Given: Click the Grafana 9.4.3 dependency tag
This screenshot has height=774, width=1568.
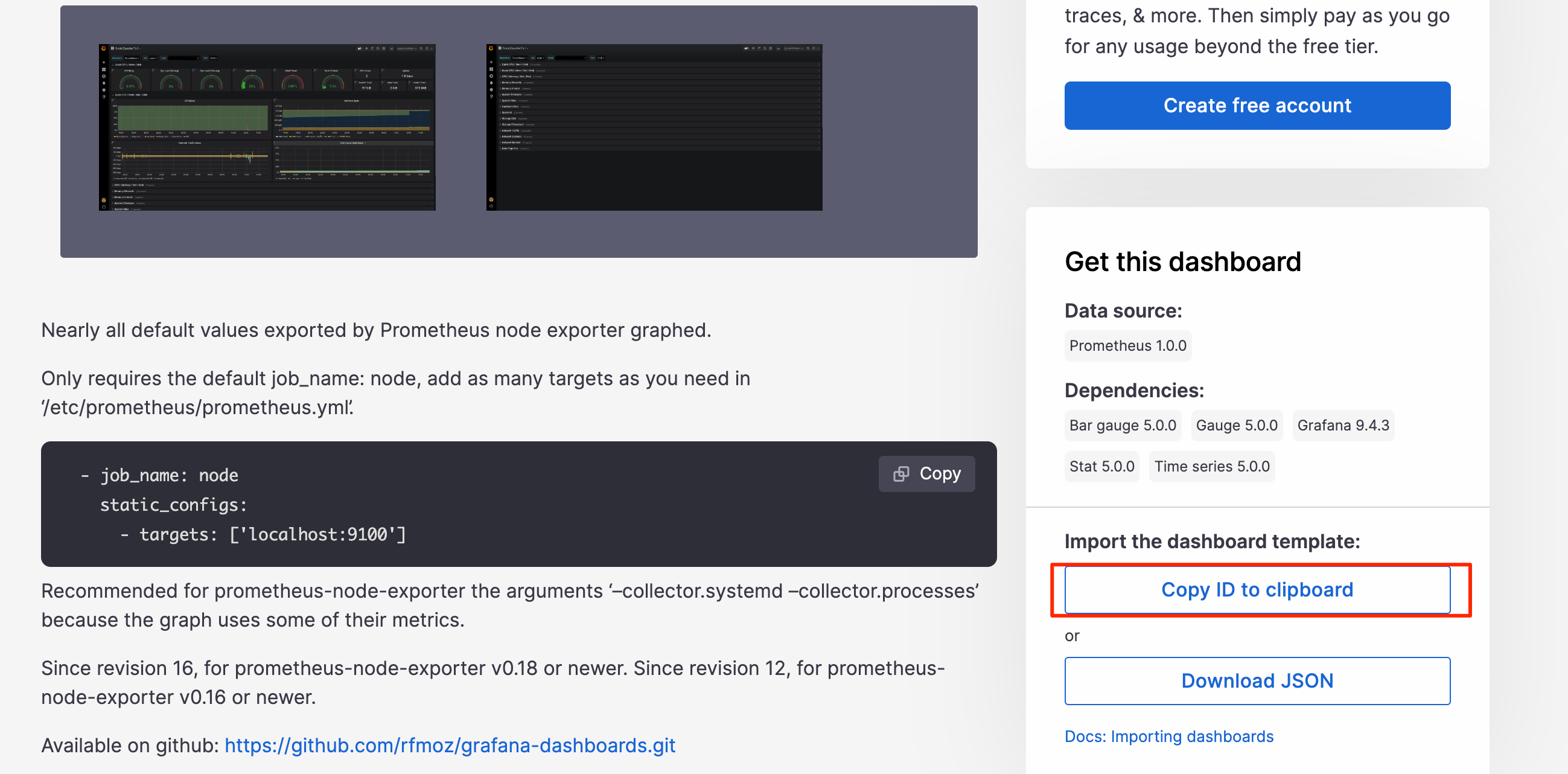Looking at the screenshot, I should click(x=1342, y=425).
